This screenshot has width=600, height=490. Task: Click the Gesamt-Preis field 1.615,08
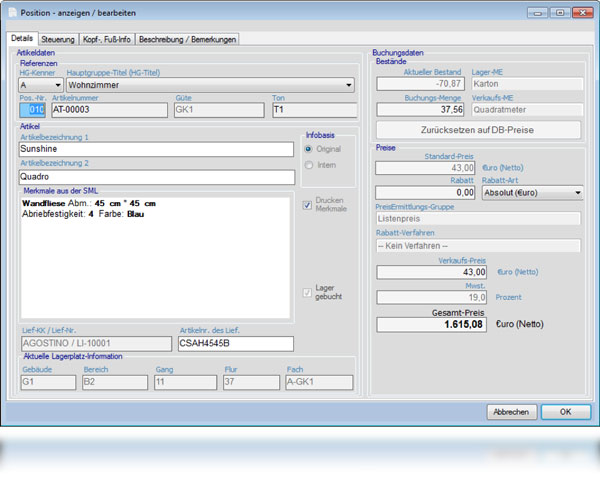[x=432, y=324]
